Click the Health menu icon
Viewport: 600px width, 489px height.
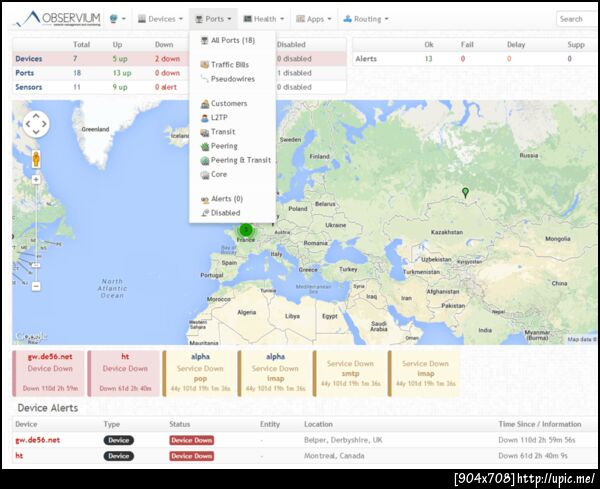click(x=248, y=19)
